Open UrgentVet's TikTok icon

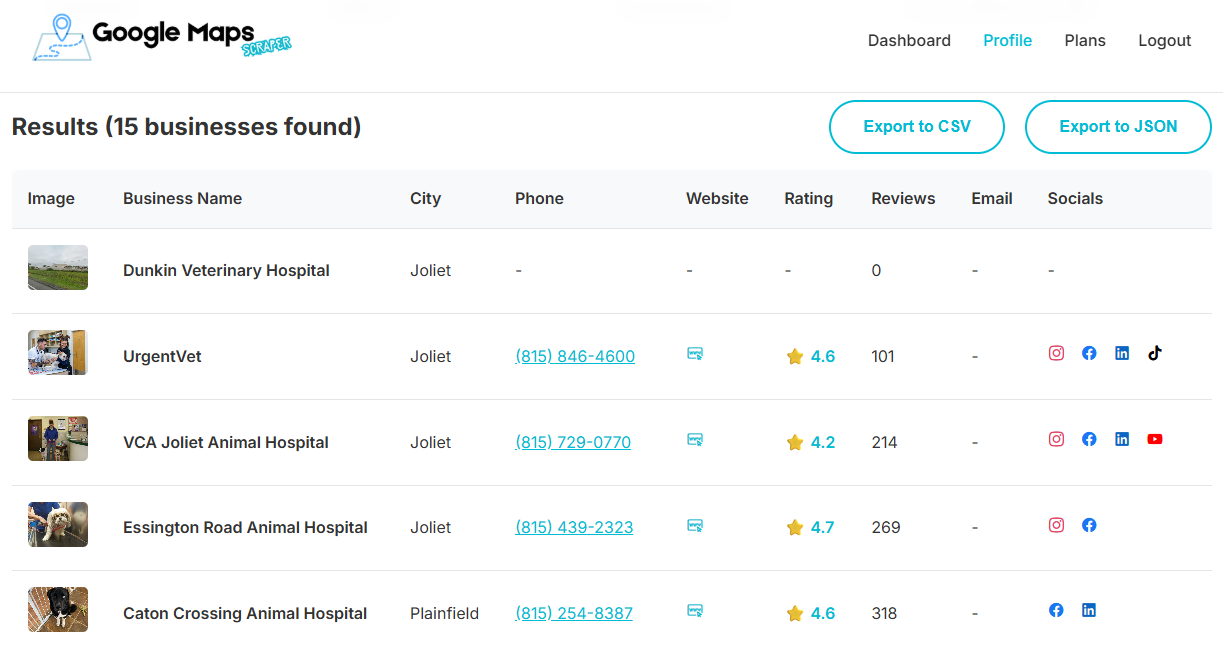pyautogui.click(x=1155, y=353)
